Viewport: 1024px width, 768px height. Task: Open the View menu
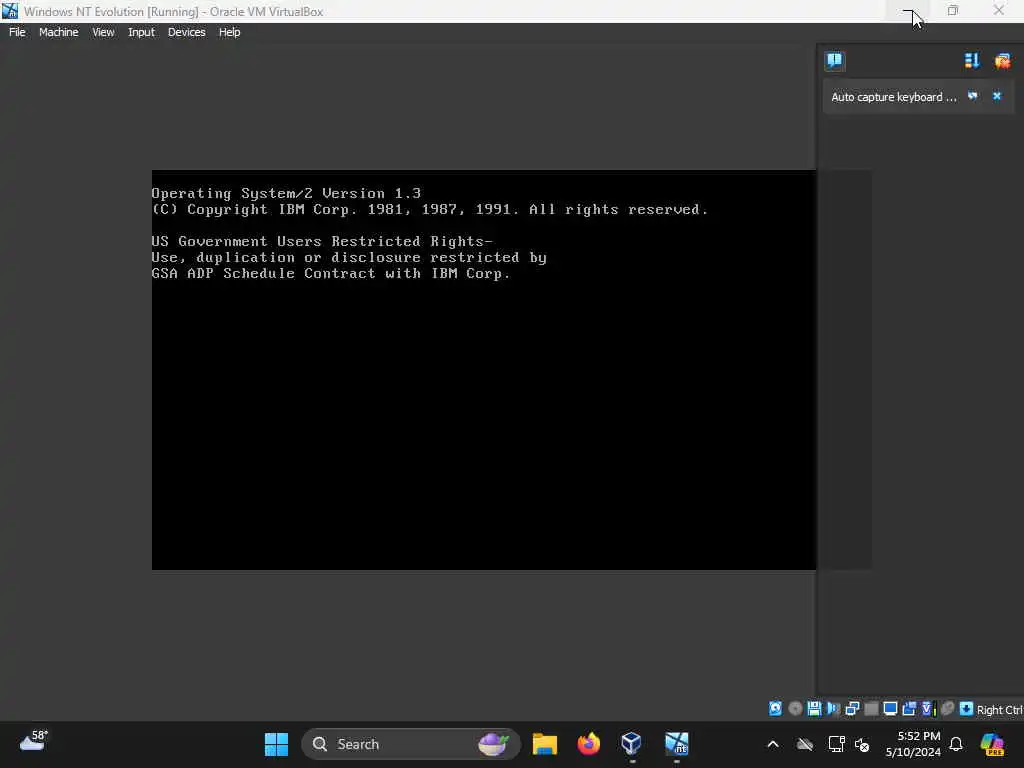[x=103, y=32]
